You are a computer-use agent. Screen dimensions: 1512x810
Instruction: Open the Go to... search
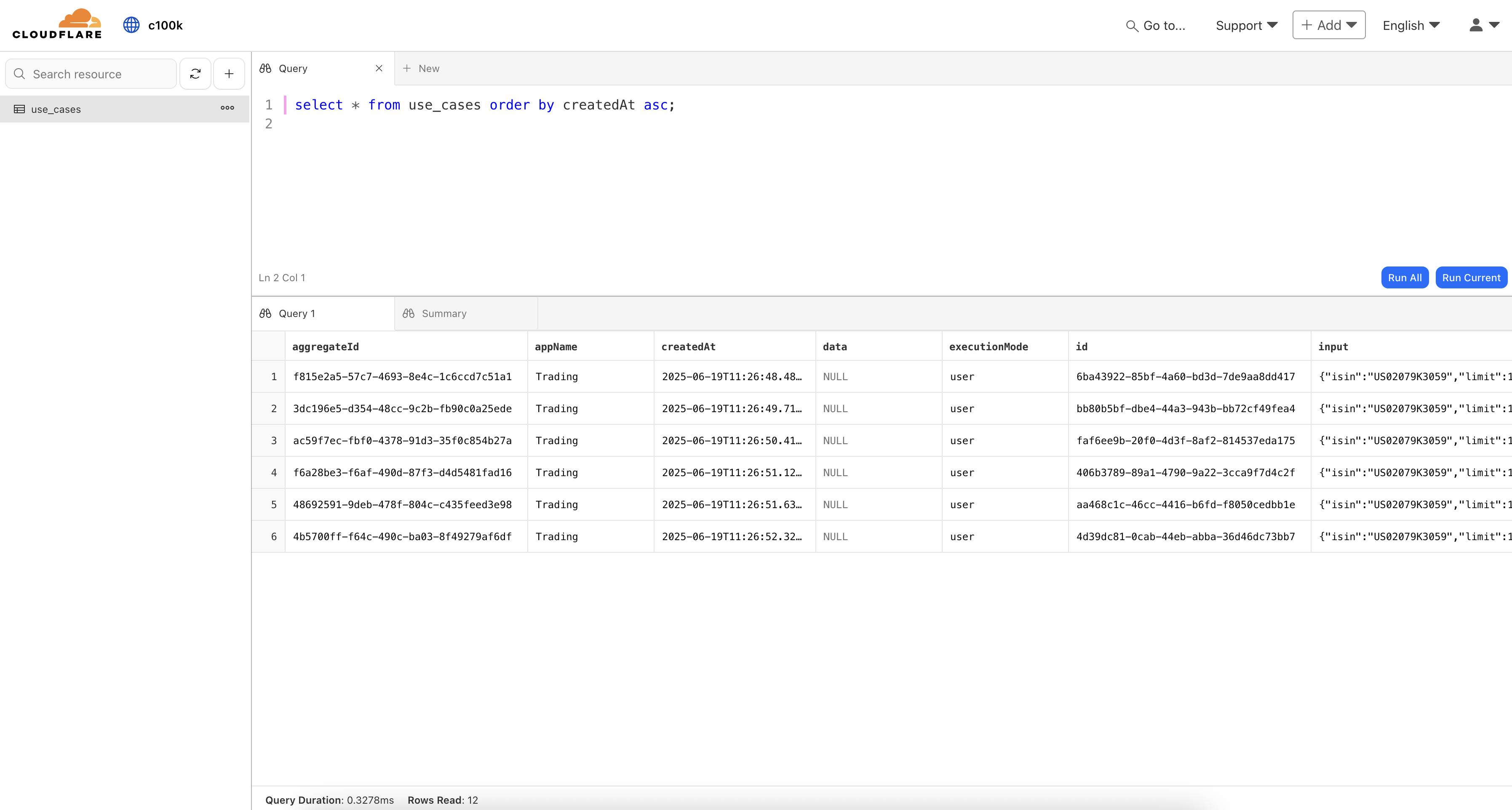pos(1132,25)
